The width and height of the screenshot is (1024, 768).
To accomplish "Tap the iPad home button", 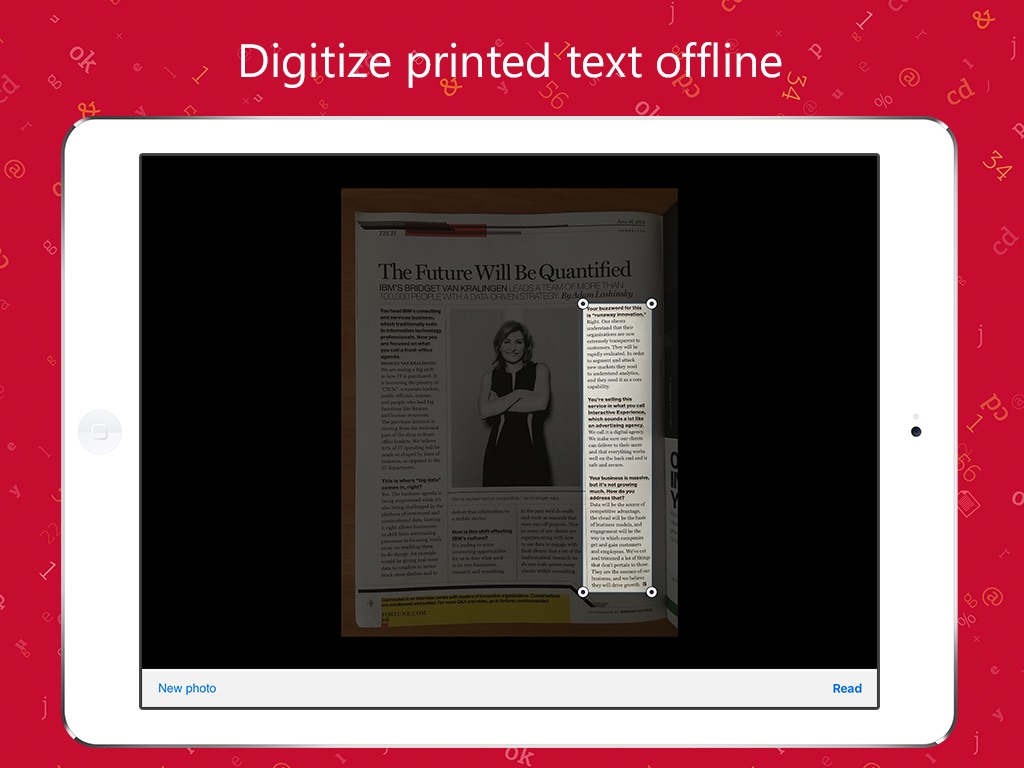I will (99, 432).
